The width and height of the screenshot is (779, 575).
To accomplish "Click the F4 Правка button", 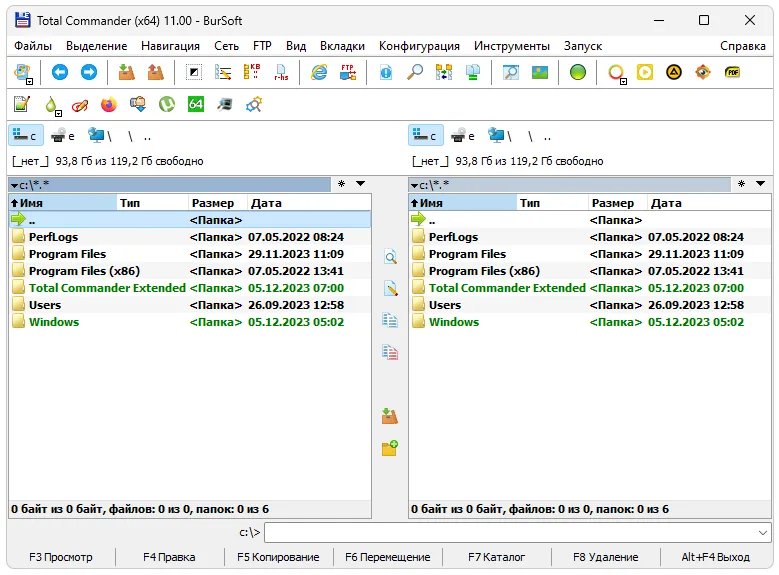I will point(169,557).
